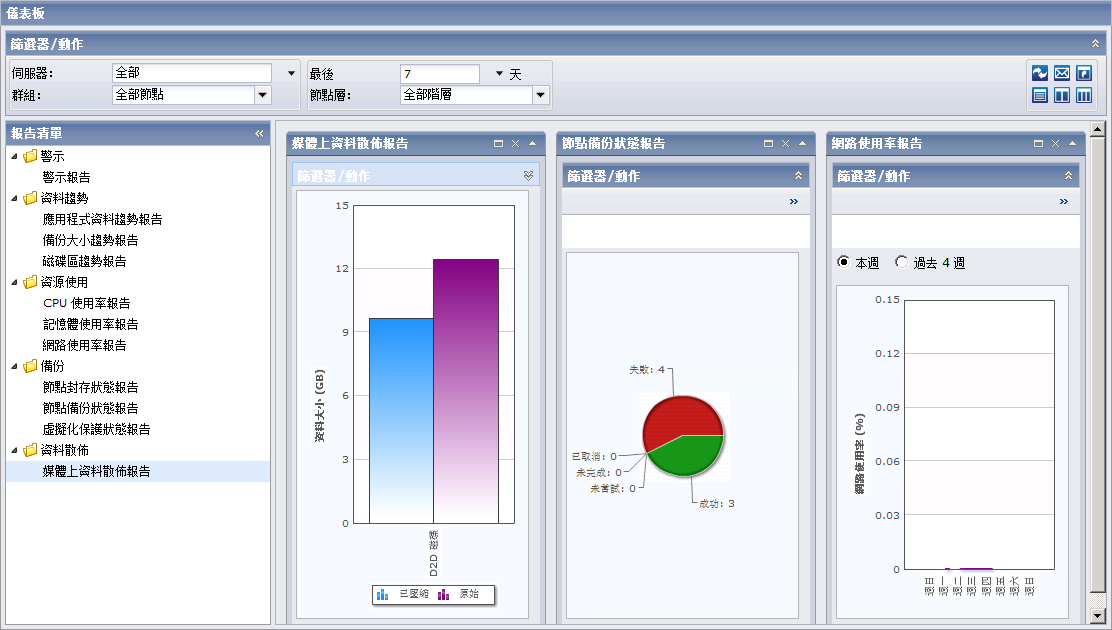Collapse the 資料趨勢 tree node triangle

[x=14, y=198]
